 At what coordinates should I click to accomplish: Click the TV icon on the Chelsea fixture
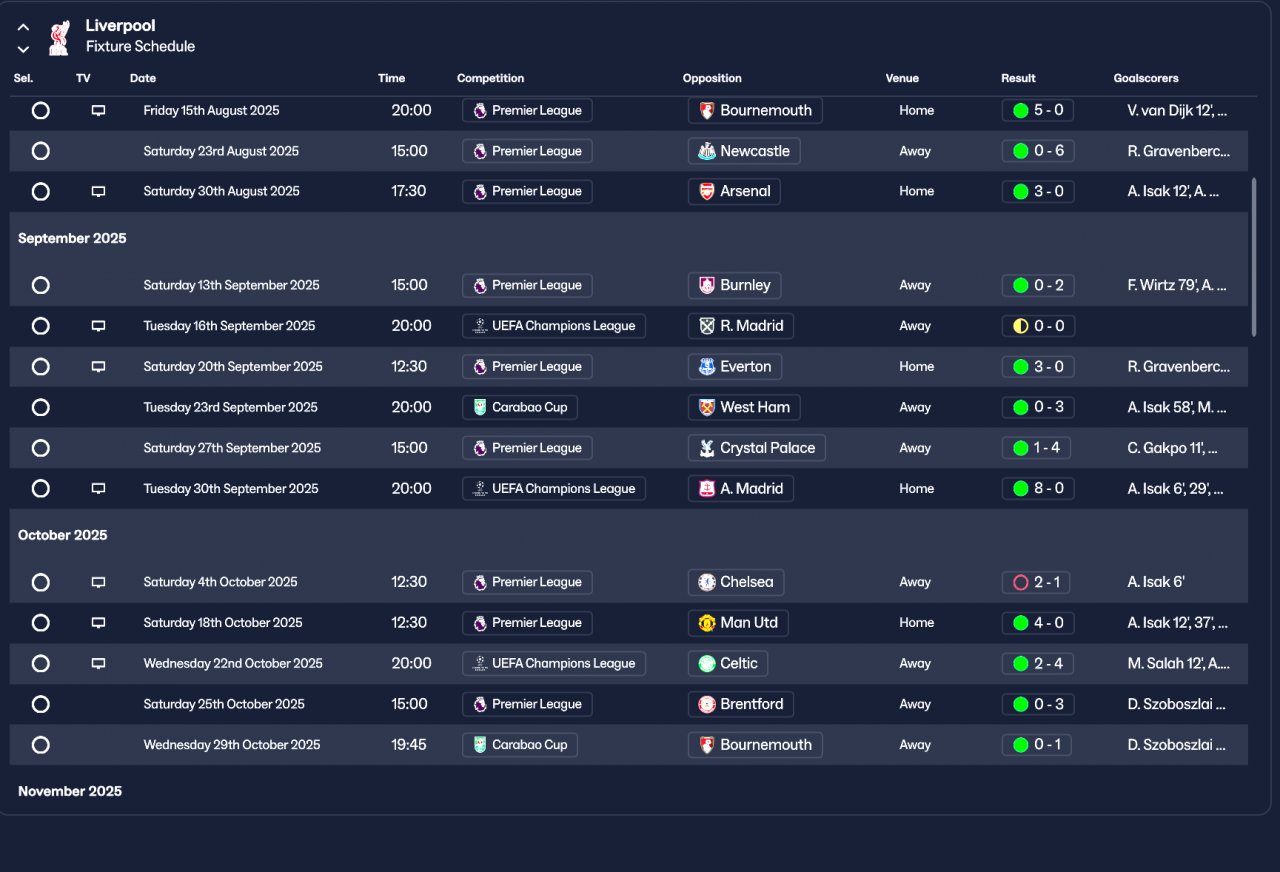(x=98, y=582)
